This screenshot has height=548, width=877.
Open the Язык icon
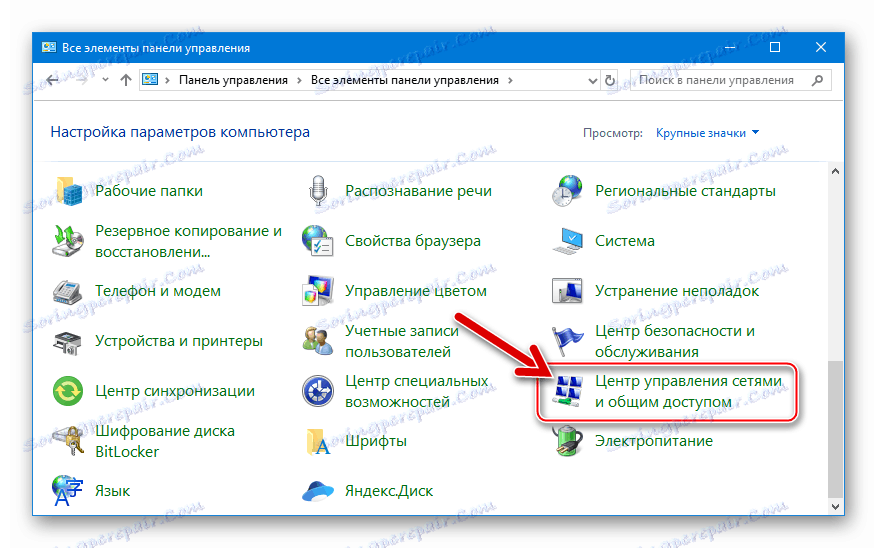pyautogui.click(x=67, y=490)
